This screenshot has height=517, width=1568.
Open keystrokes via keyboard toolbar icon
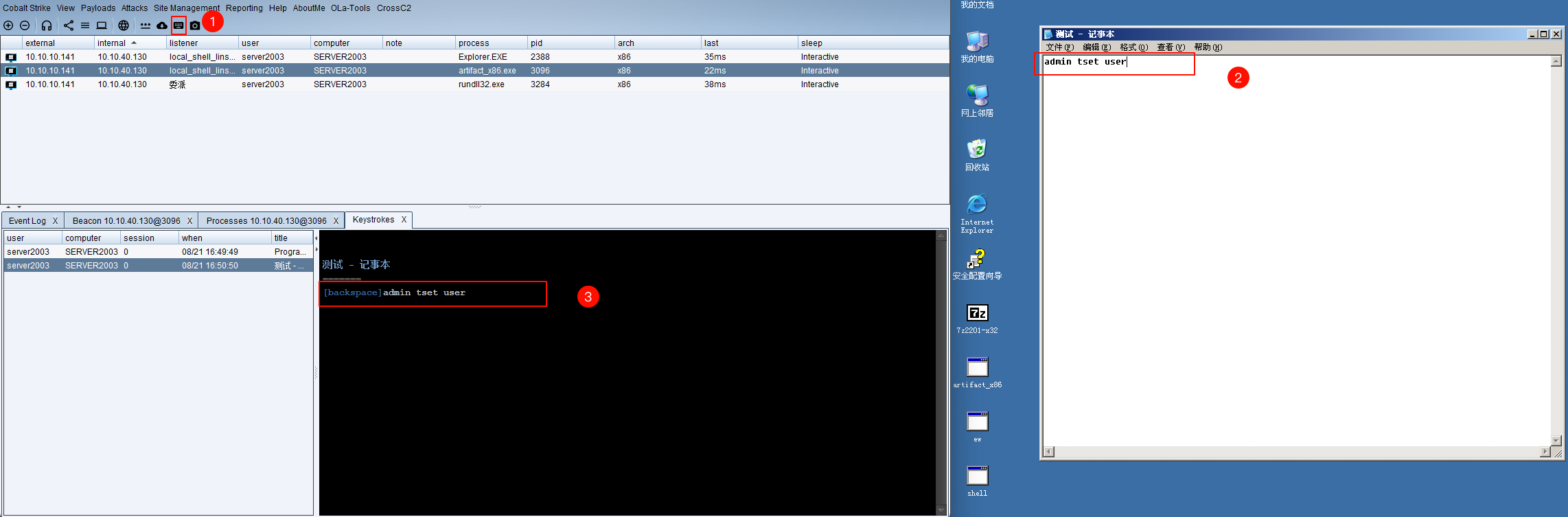coord(178,25)
